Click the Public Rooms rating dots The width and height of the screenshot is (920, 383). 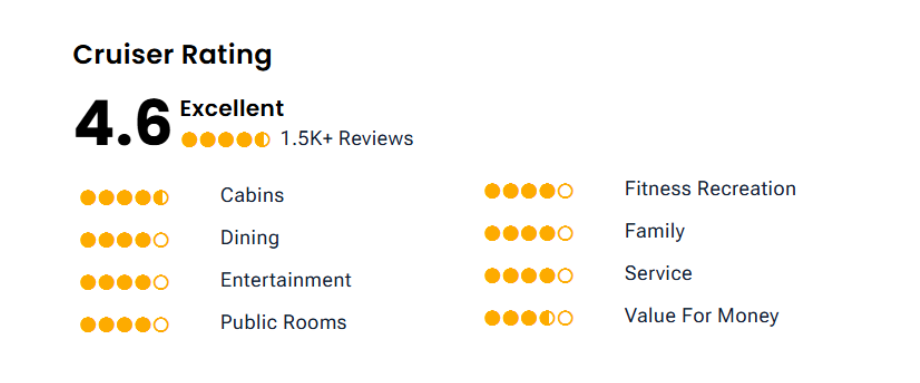pyautogui.click(x=124, y=324)
